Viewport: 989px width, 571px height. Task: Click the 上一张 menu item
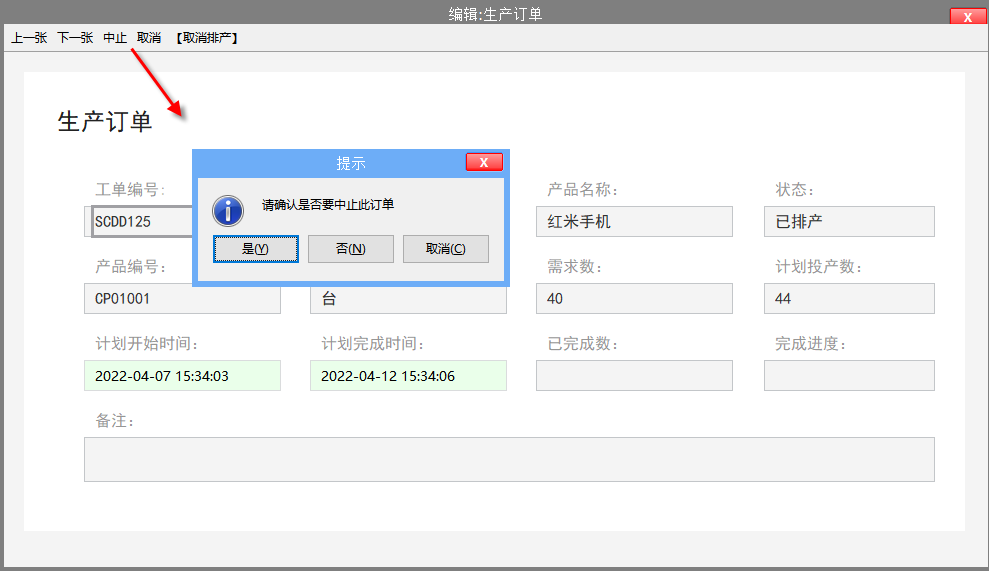pos(29,38)
